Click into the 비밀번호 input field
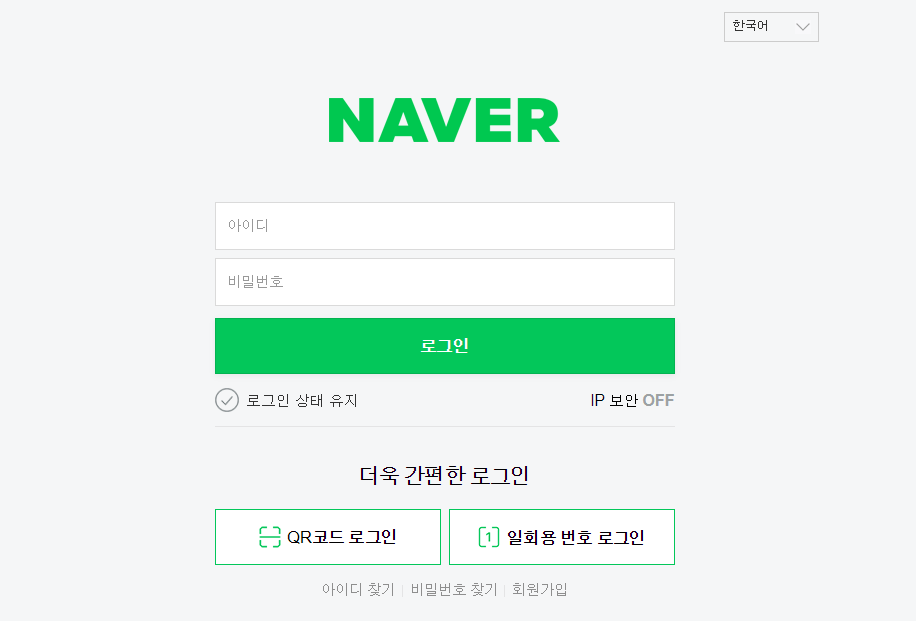916x621 pixels. (x=445, y=282)
